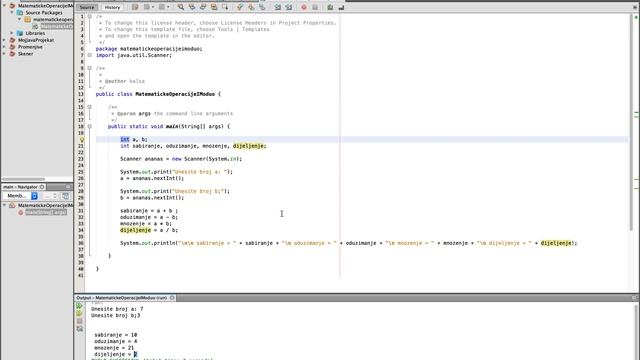This screenshot has height=360, width=640.
Task: Close the Navigator tab
Action: coord(42,187)
